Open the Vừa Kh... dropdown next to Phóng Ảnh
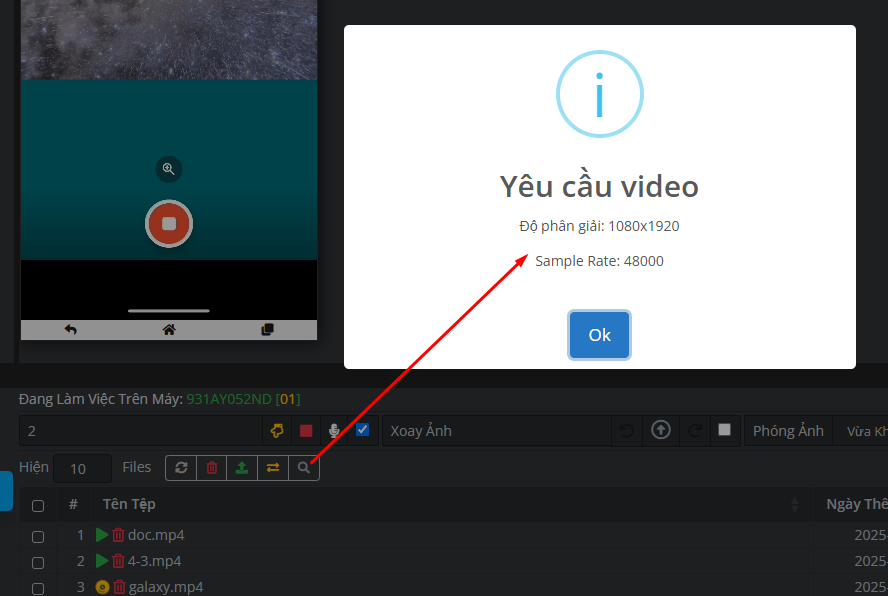 (x=864, y=431)
